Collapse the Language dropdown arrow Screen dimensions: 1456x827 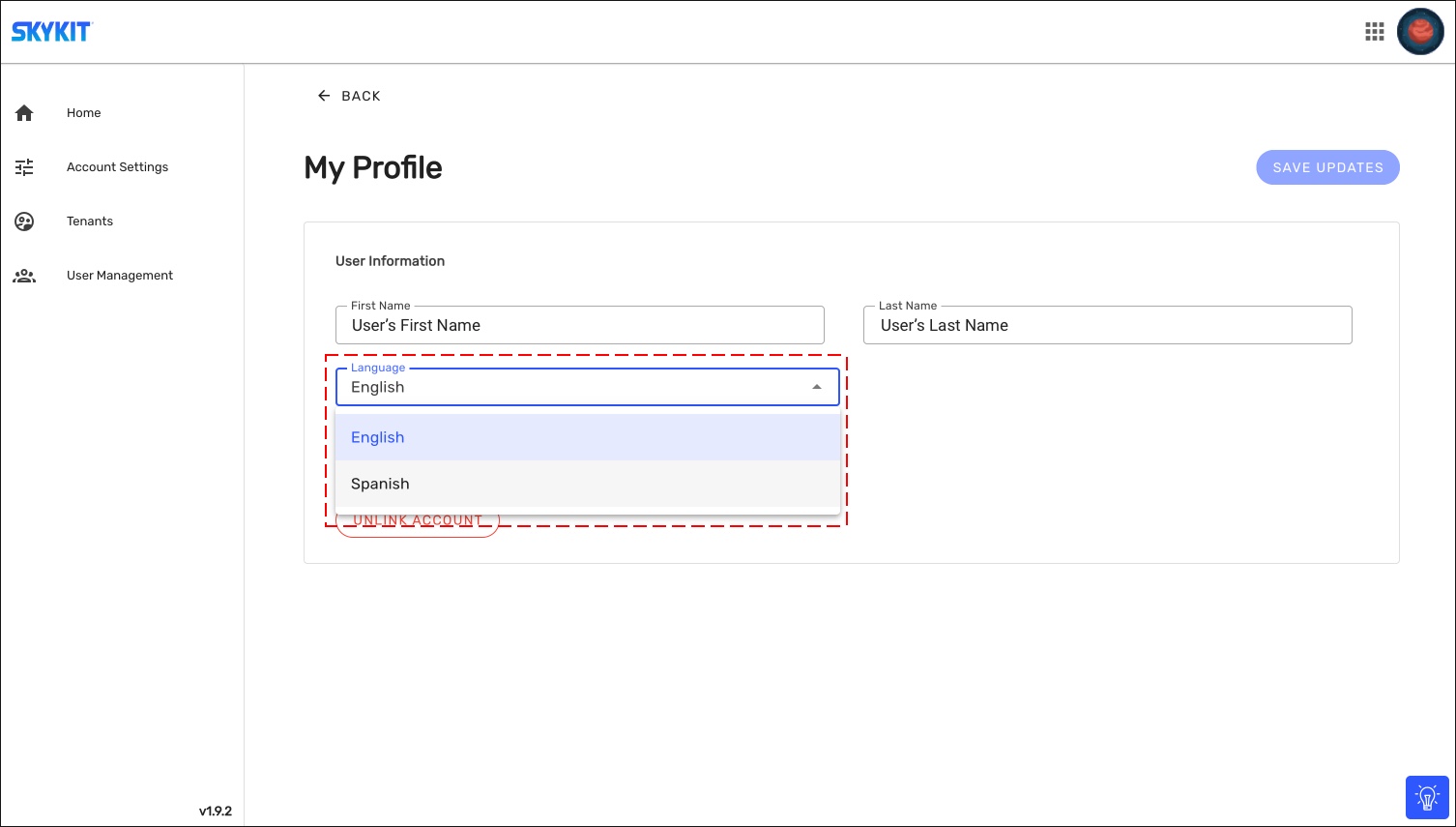coord(817,387)
